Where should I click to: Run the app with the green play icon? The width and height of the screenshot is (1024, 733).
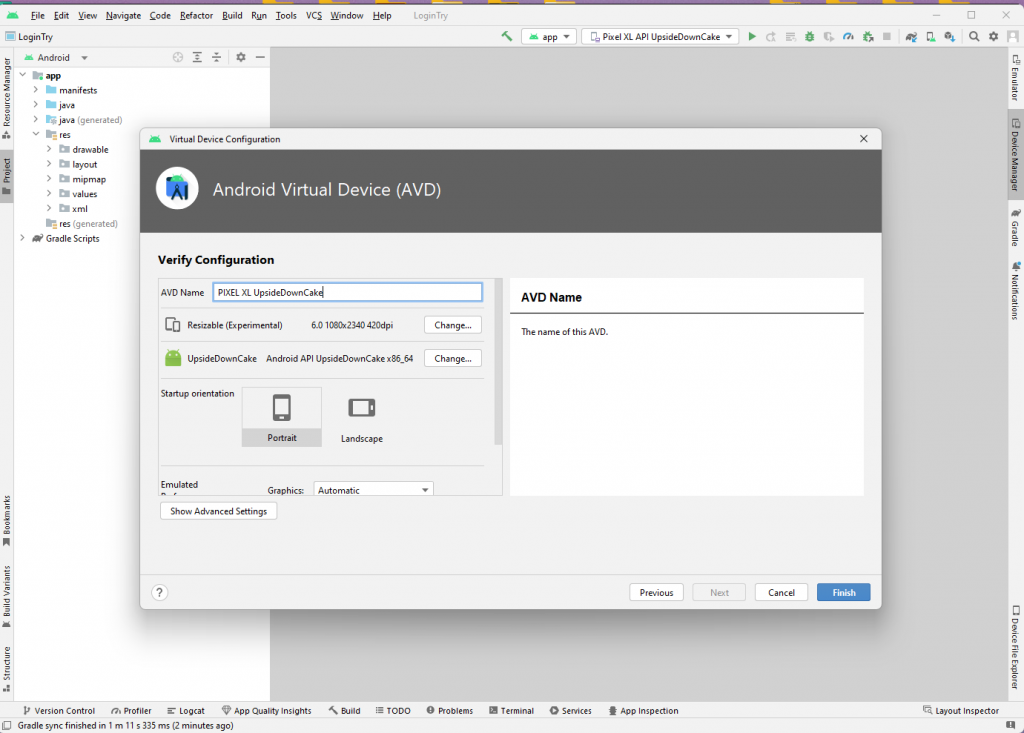click(x=752, y=37)
